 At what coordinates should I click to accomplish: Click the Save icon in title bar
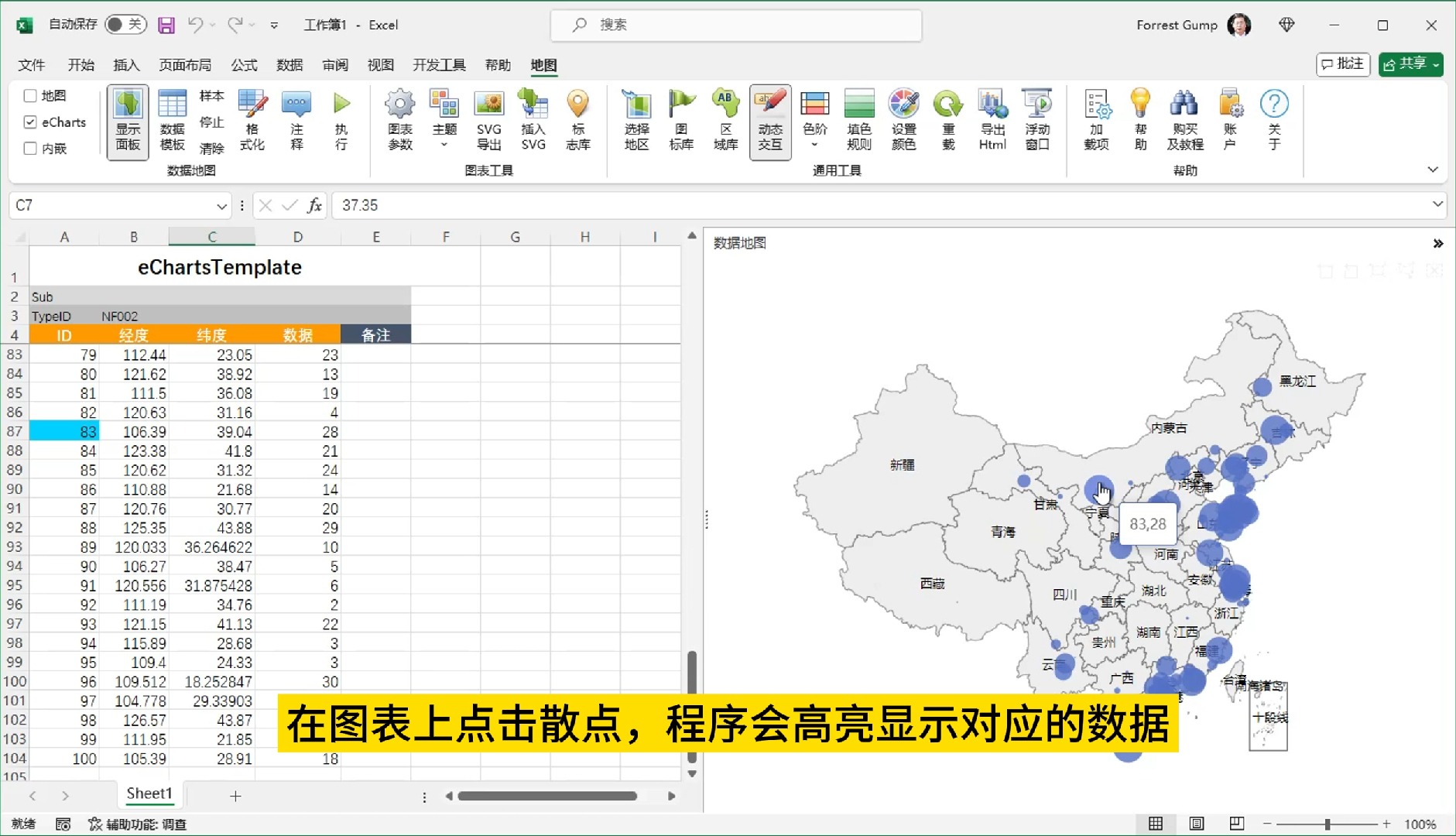tap(166, 25)
